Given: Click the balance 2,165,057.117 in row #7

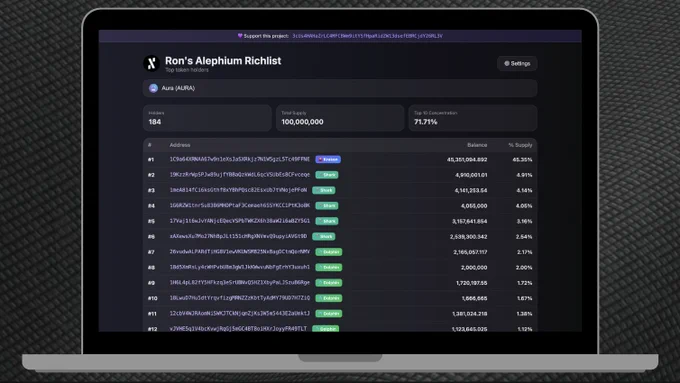Looking at the screenshot, I should click(x=471, y=252).
